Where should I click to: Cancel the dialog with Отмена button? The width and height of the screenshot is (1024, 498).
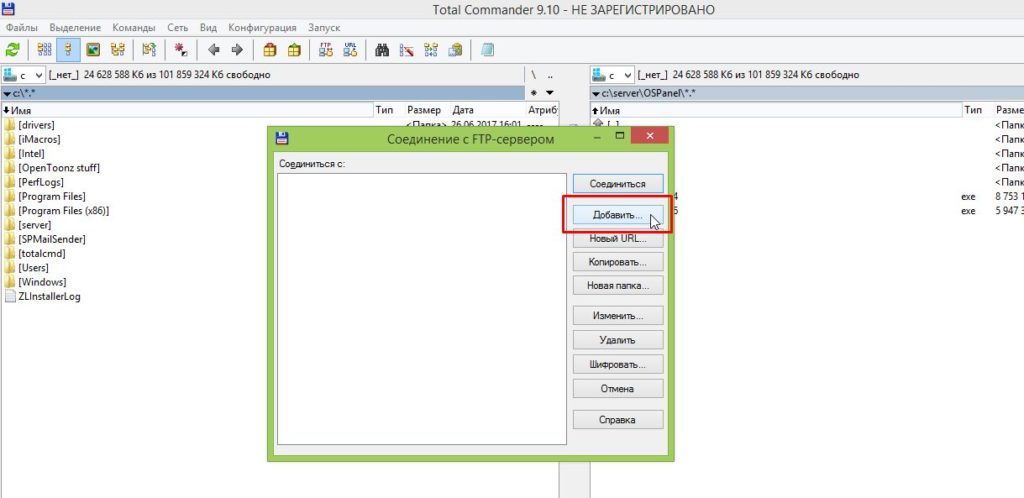[x=617, y=388]
